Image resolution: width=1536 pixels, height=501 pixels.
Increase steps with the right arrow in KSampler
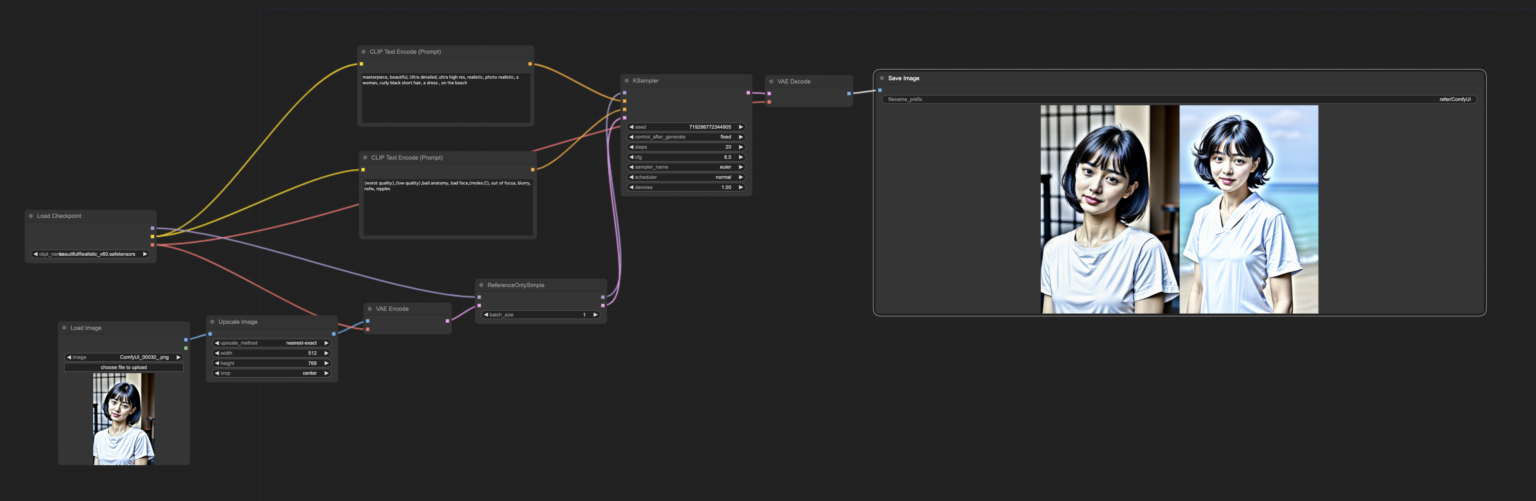741,147
